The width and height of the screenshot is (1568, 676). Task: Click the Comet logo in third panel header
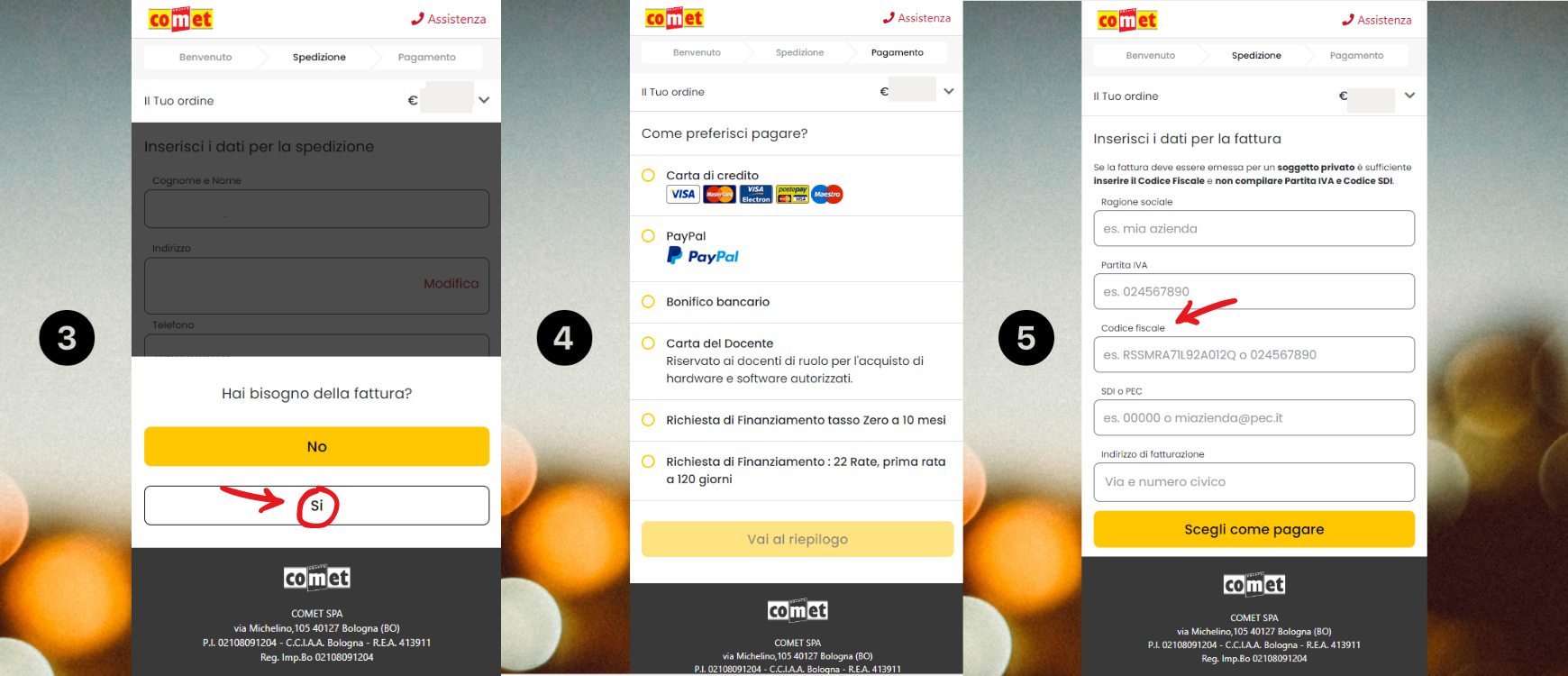click(x=1127, y=20)
